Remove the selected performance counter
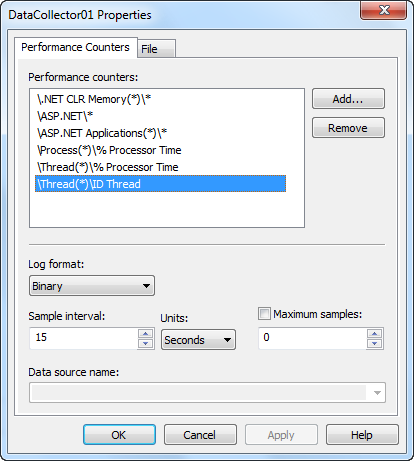 pos(348,128)
